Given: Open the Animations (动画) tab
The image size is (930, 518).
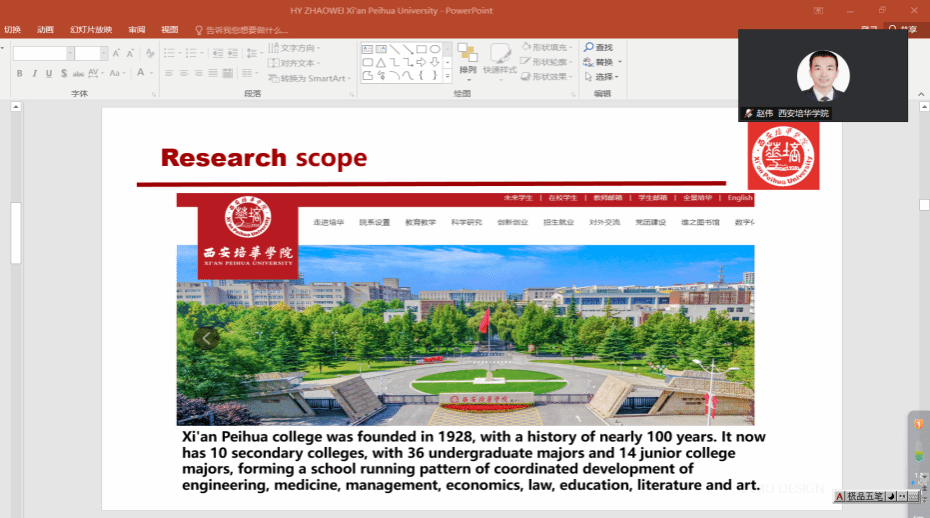Looking at the screenshot, I should click(x=45, y=29).
